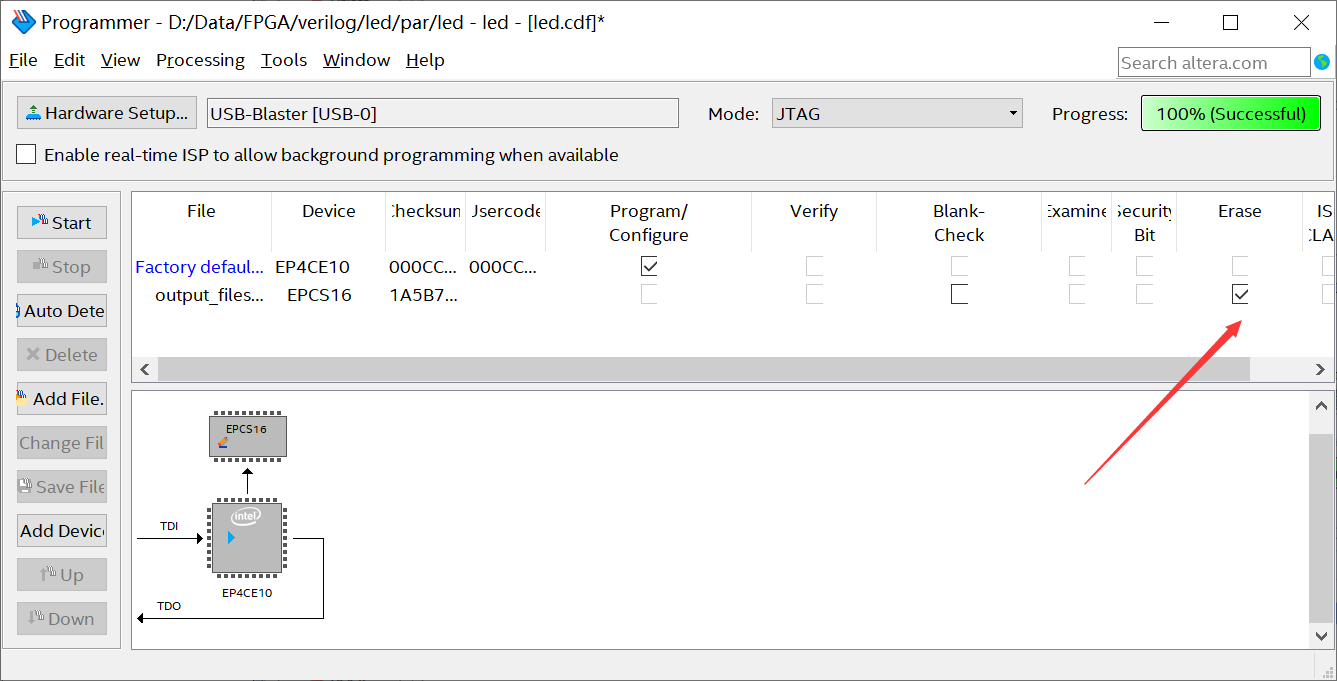
Task: Toggle Program/Configure for output_files row
Action: pyautogui.click(x=649, y=294)
